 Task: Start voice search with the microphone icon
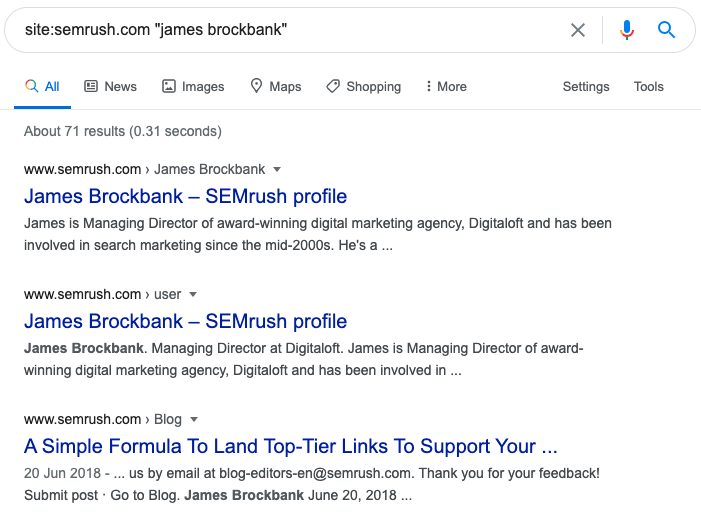(x=627, y=30)
